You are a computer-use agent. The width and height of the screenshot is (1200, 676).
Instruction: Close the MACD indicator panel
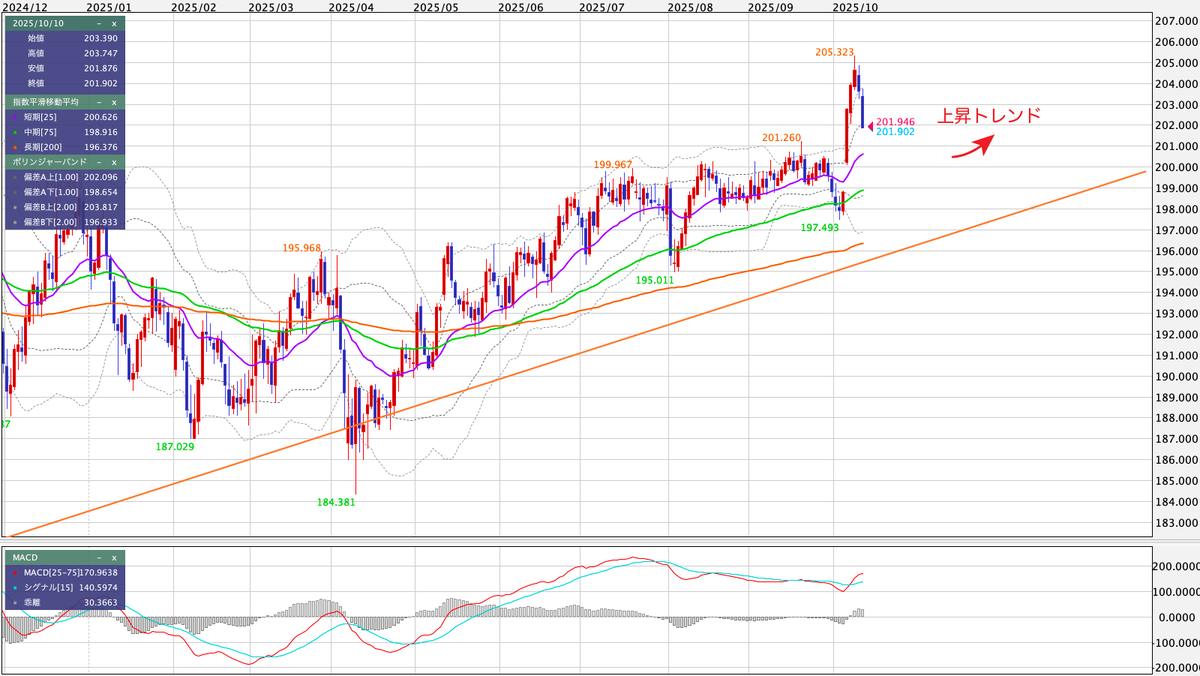click(114, 559)
